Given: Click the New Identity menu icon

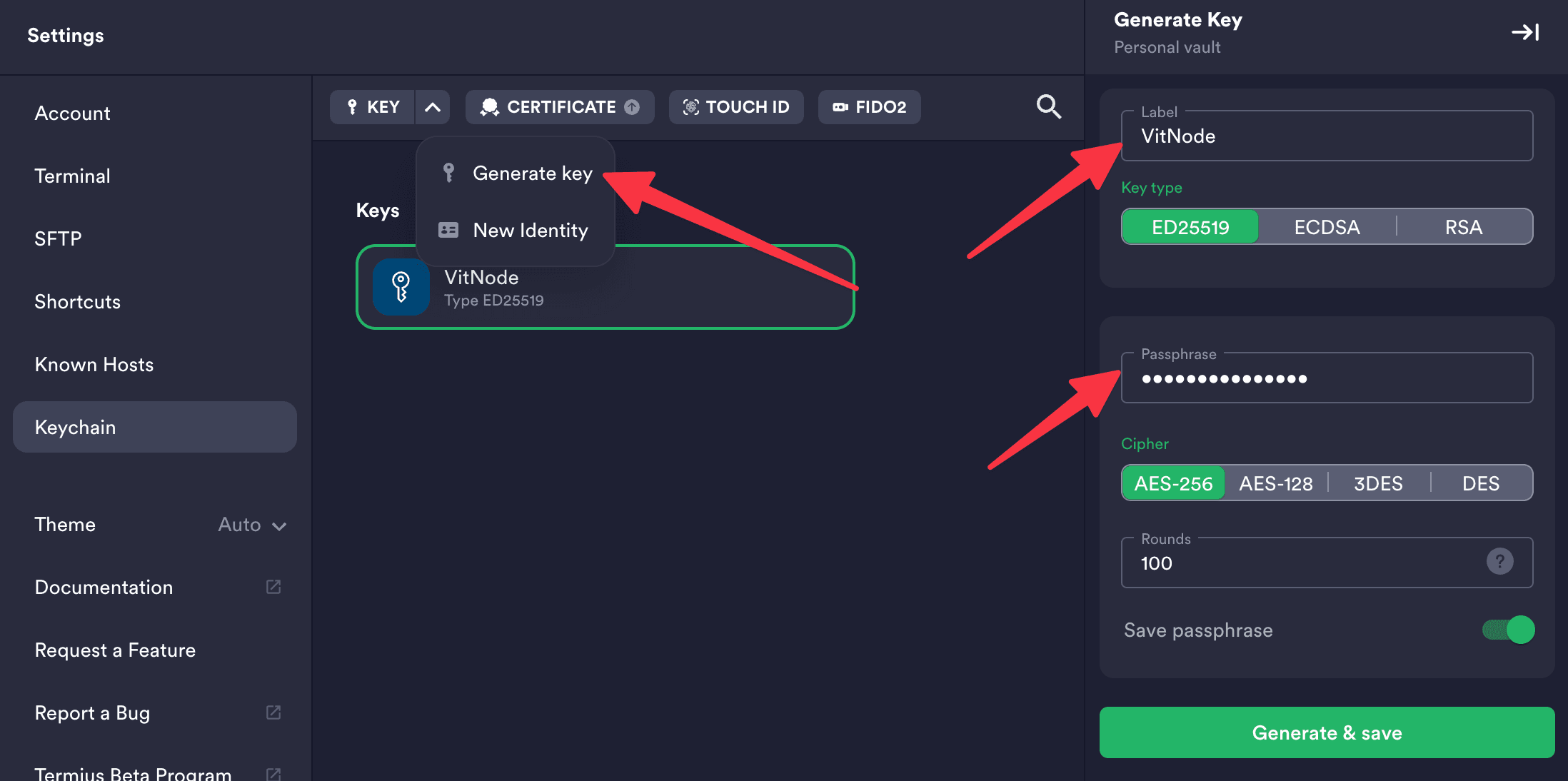Looking at the screenshot, I should pos(449,230).
